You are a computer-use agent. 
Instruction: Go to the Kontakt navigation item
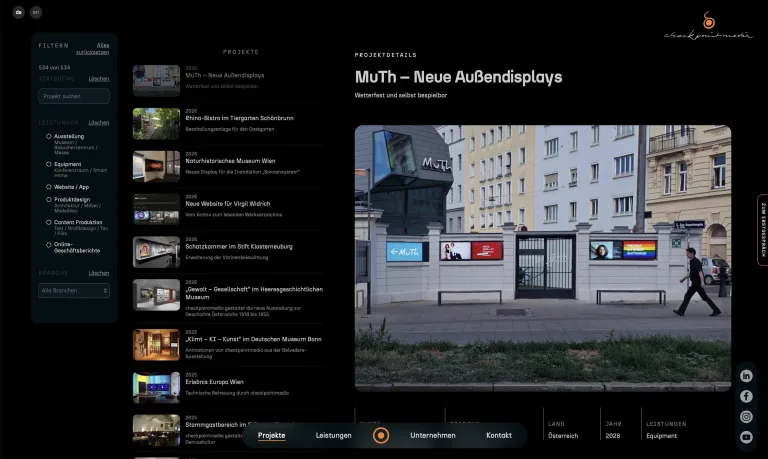[499, 435]
